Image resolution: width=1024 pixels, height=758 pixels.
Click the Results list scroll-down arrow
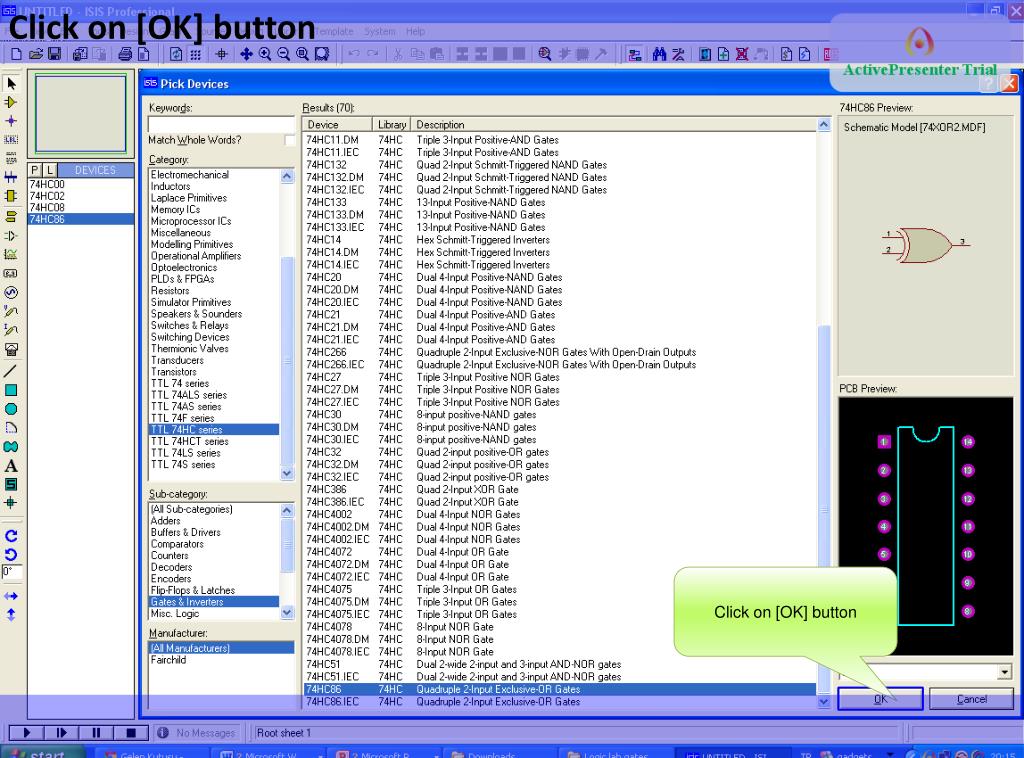point(824,701)
